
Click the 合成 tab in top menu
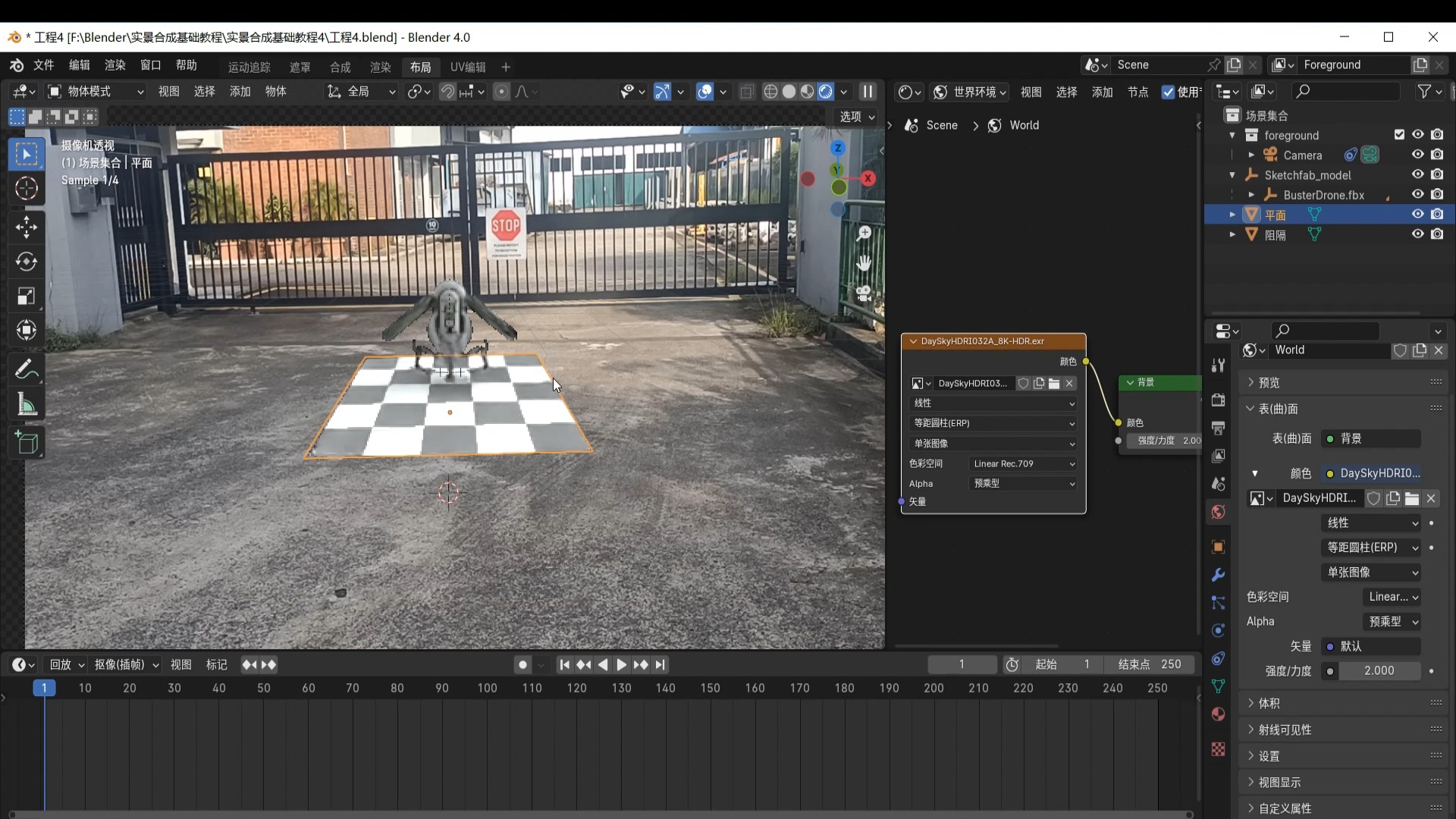tap(340, 67)
